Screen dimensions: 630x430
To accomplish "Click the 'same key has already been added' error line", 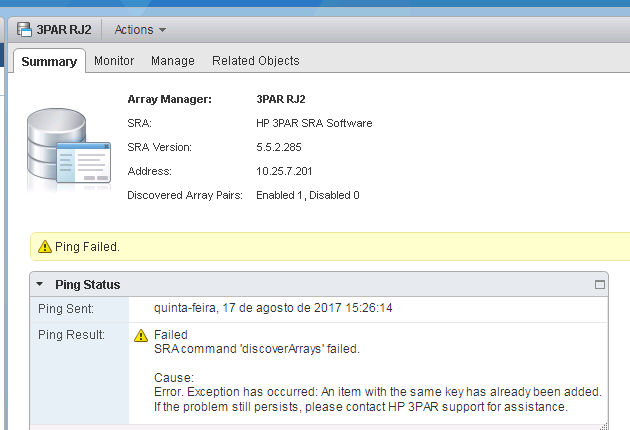I will [378, 392].
